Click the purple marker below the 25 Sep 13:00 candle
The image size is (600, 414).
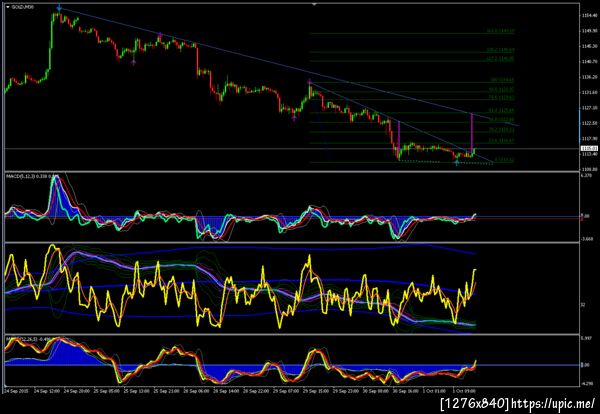pos(133,62)
